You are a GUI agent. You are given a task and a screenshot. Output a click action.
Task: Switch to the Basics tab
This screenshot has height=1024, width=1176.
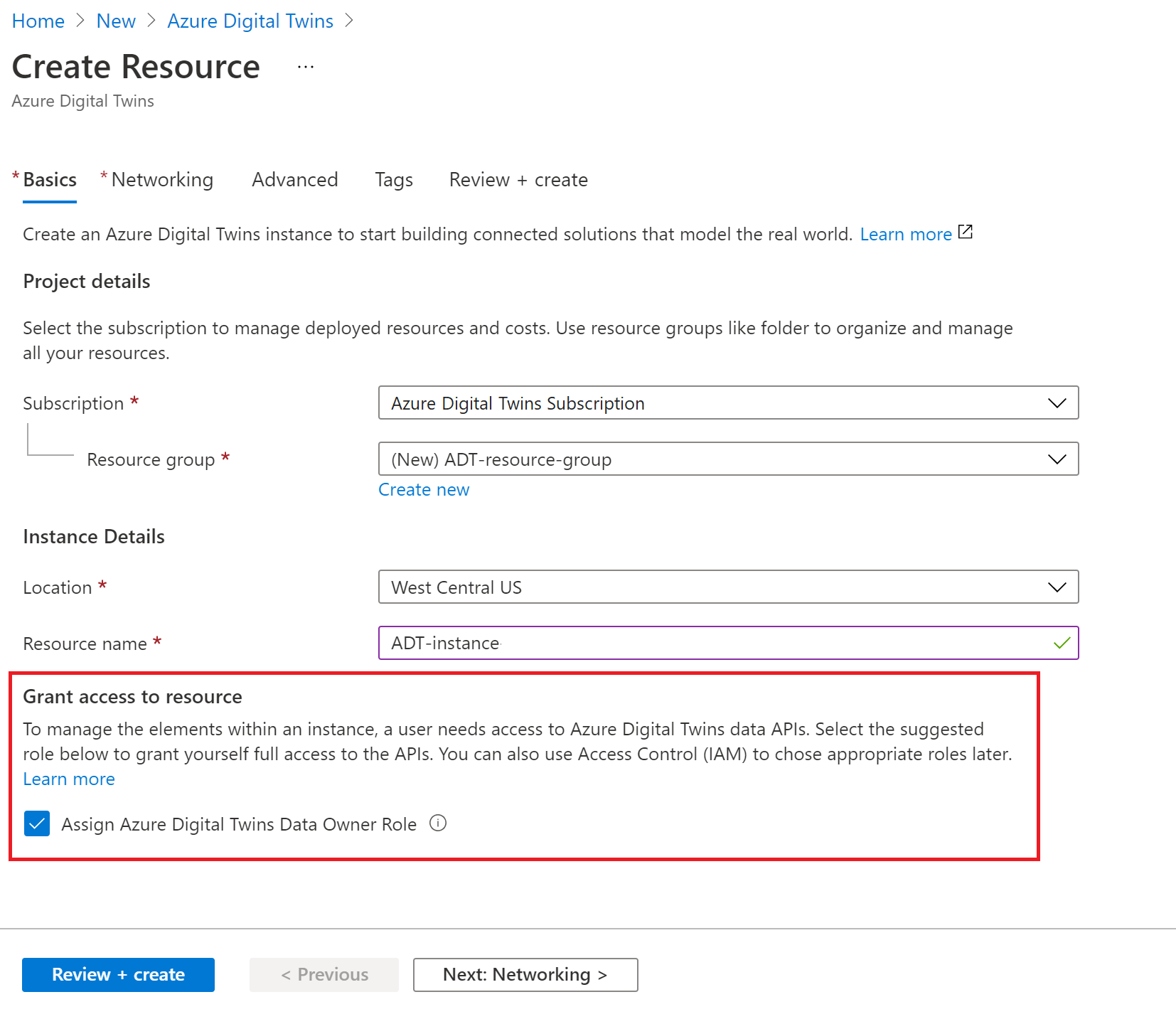[x=50, y=180]
